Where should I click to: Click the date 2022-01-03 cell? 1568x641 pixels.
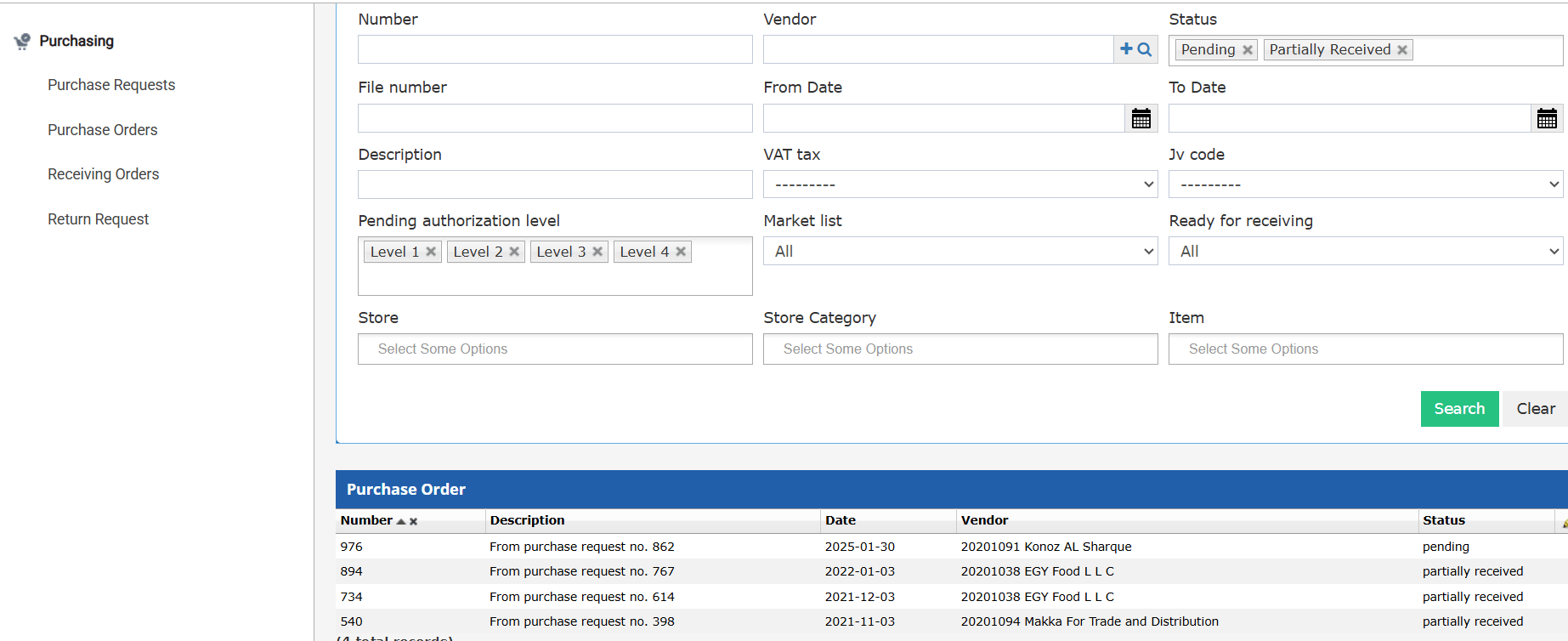860,571
